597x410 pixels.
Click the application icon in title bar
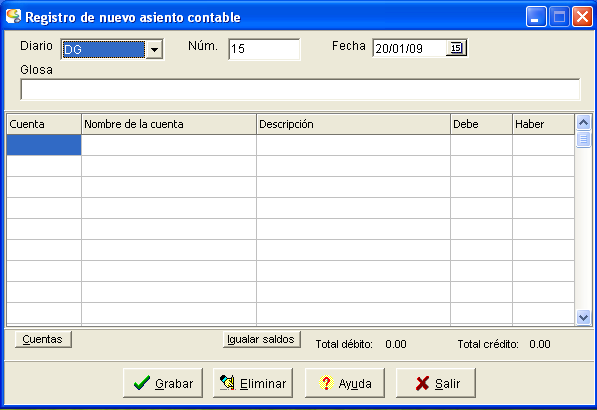14,16
